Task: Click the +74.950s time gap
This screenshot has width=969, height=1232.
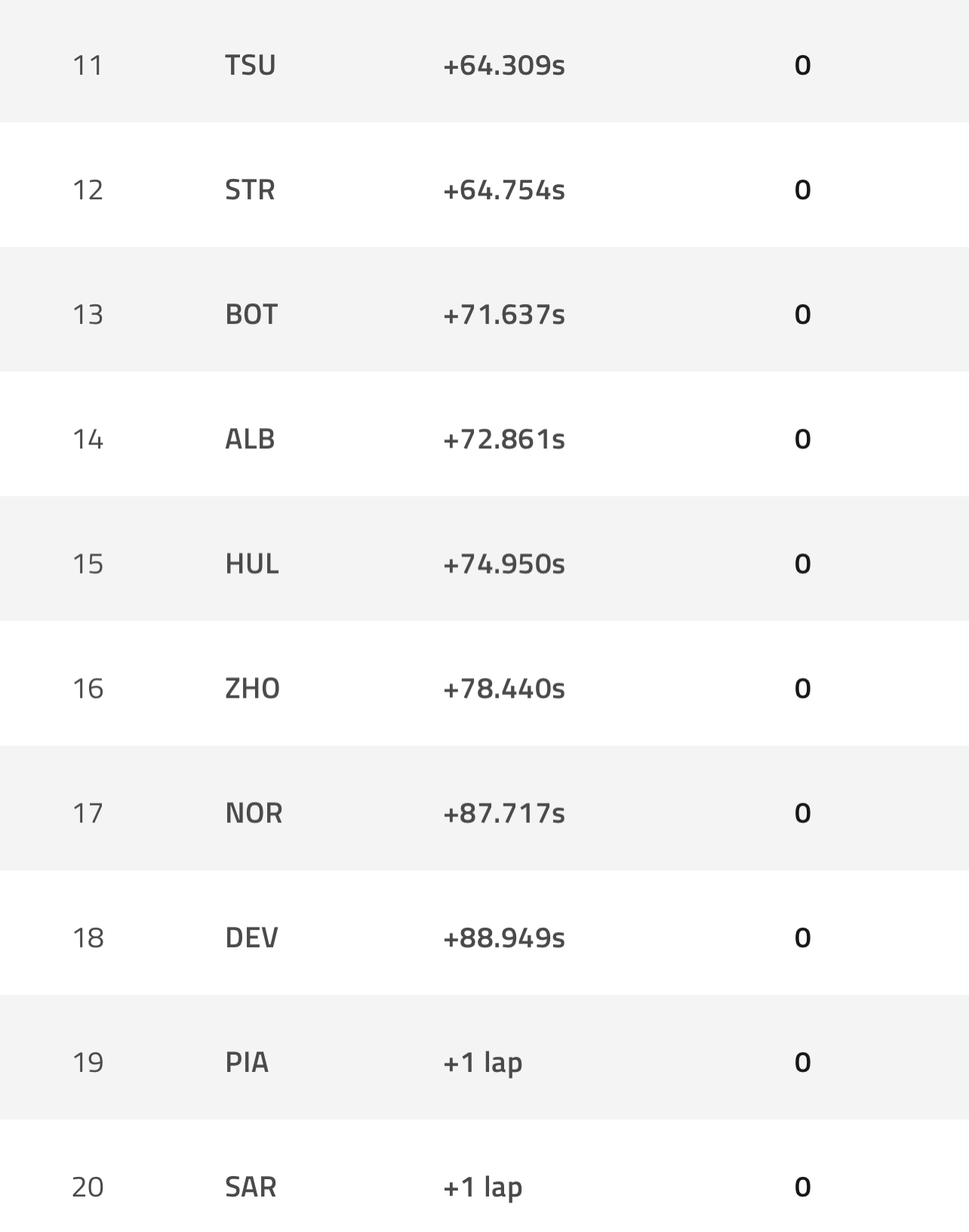Action: click(504, 564)
